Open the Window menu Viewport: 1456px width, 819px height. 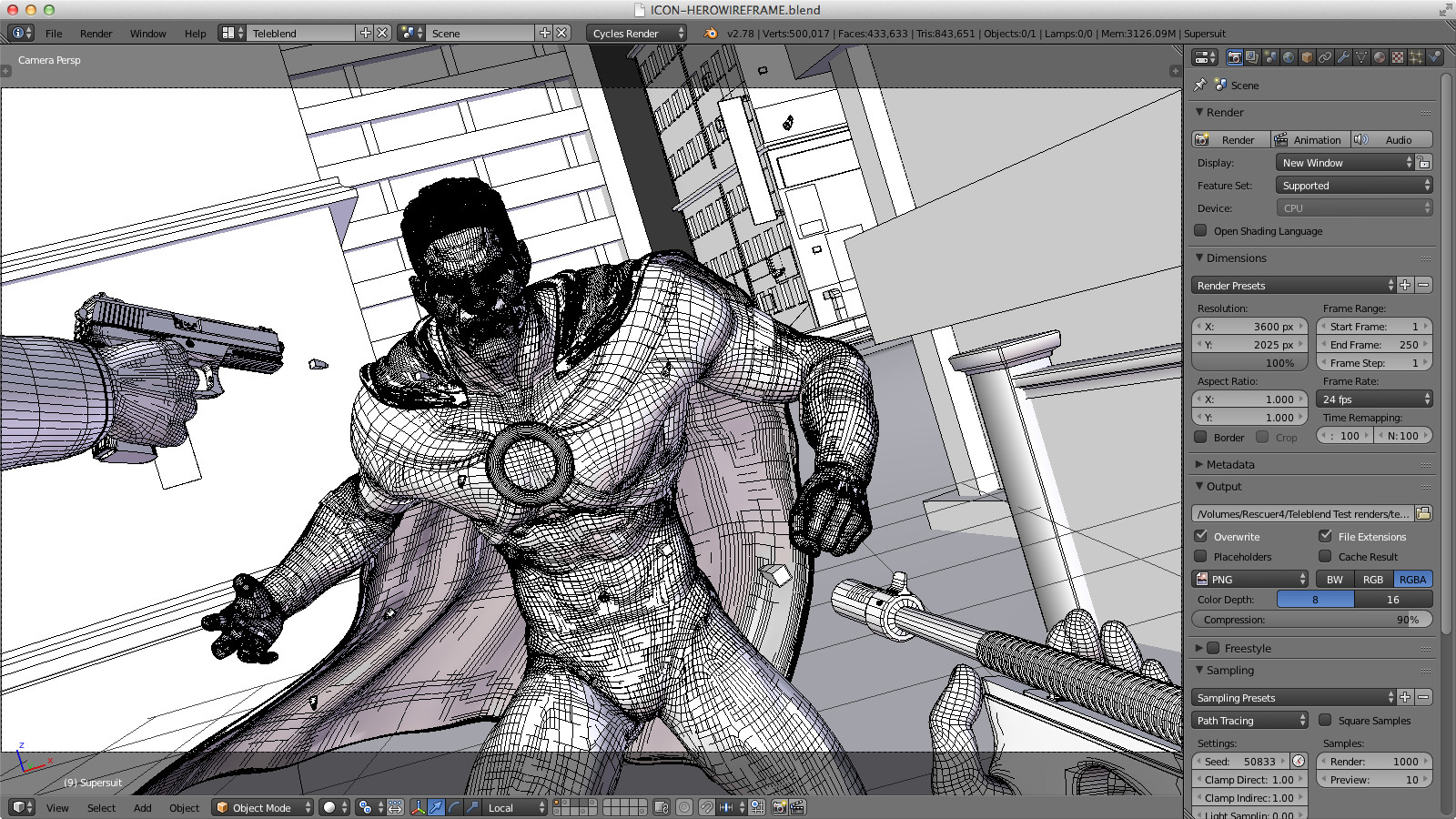click(147, 34)
